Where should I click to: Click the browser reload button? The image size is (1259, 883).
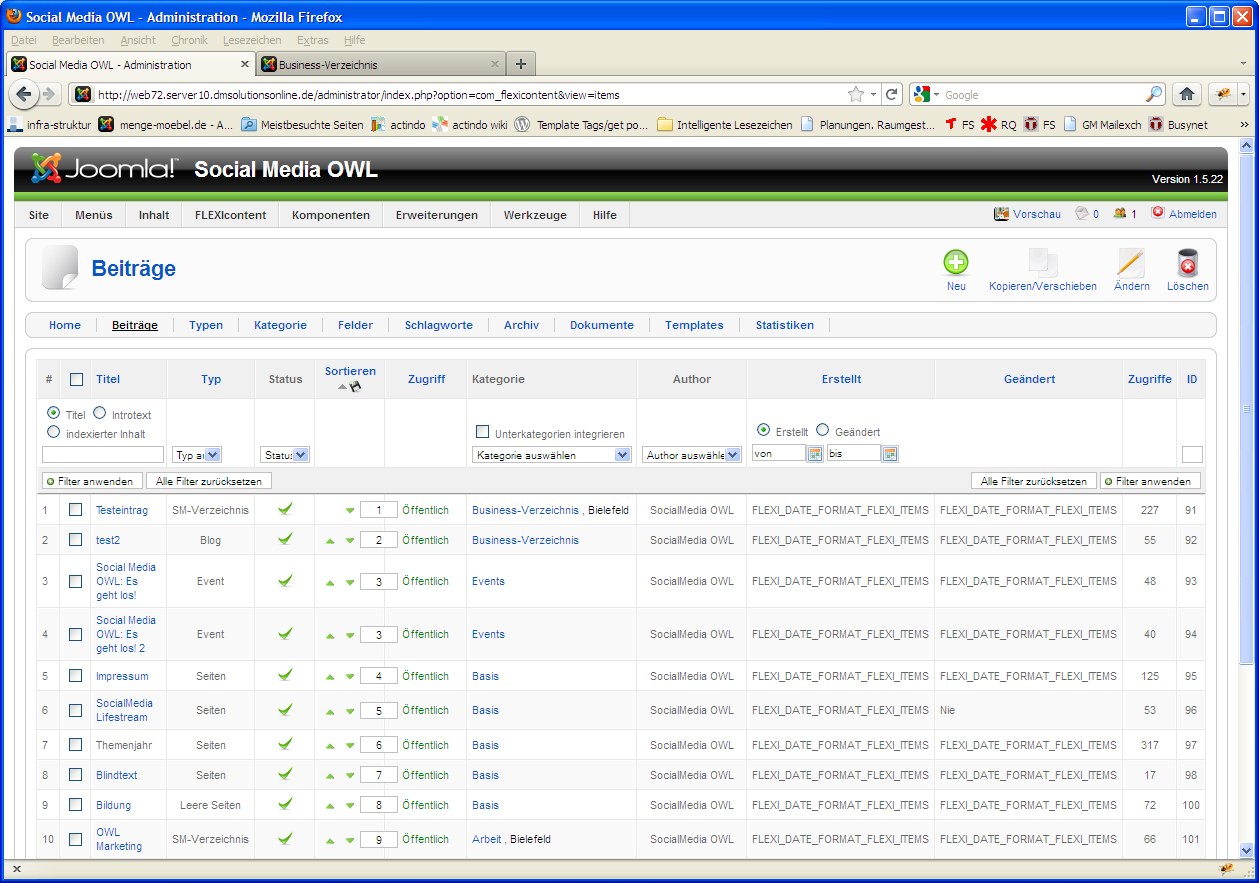pos(892,94)
